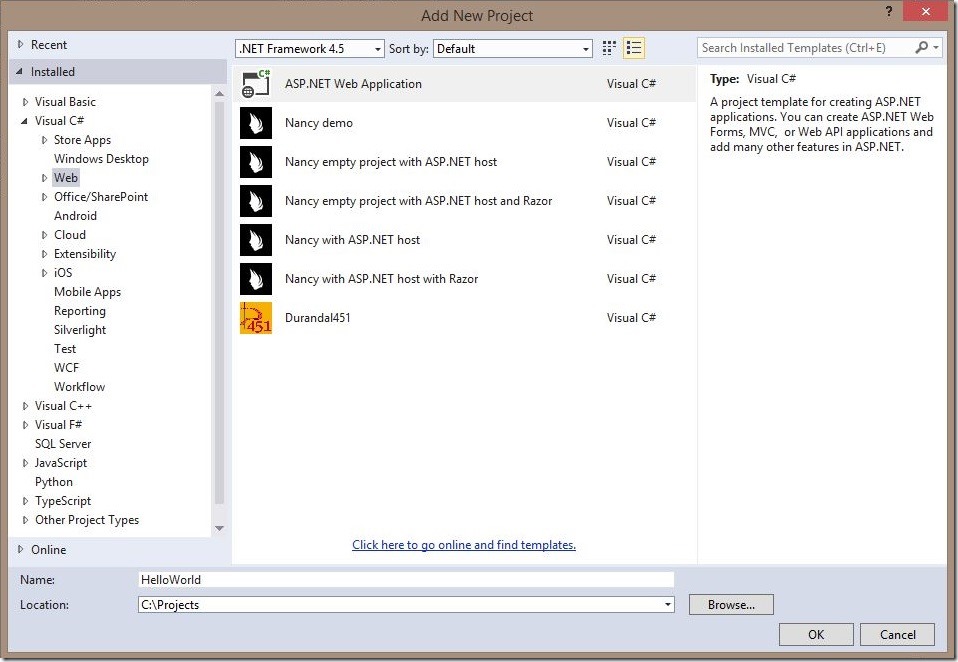Open the Location path dropdown arrow
Screen dimensions: 958x662
[667, 605]
